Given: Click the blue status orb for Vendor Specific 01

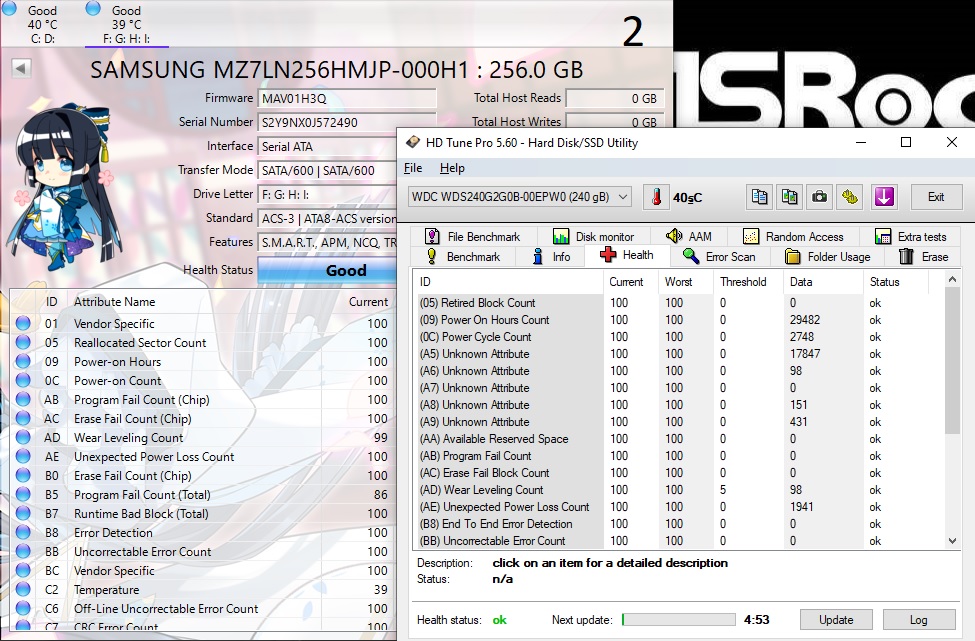Looking at the screenshot, I should (x=23, y=323).
